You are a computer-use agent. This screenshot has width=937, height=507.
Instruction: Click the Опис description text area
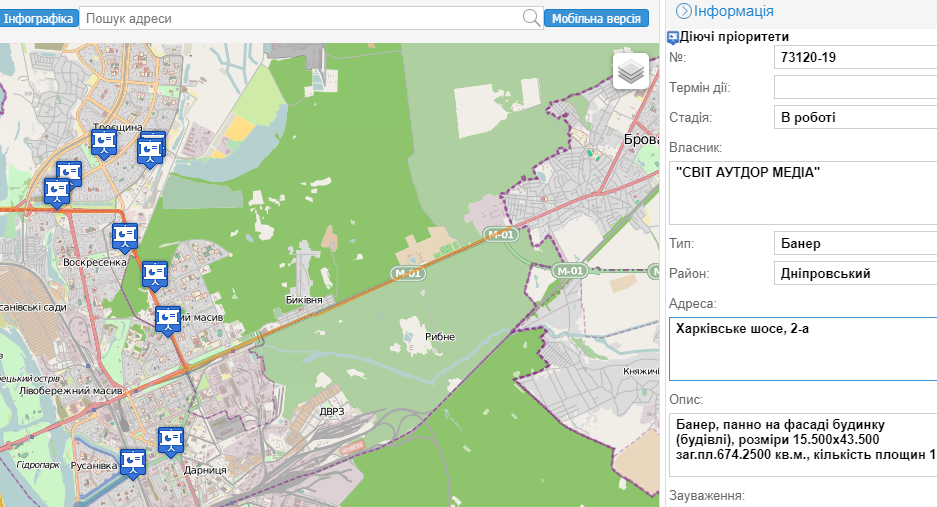[x=803, y=445]
